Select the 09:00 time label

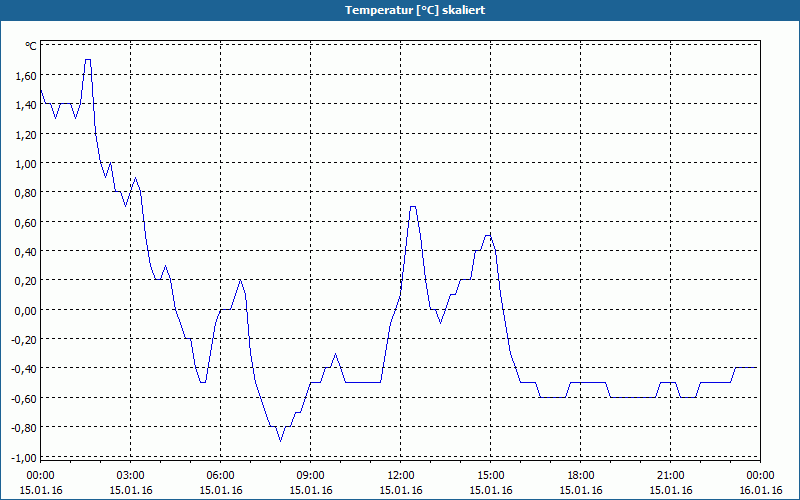[x=311, y=476]
